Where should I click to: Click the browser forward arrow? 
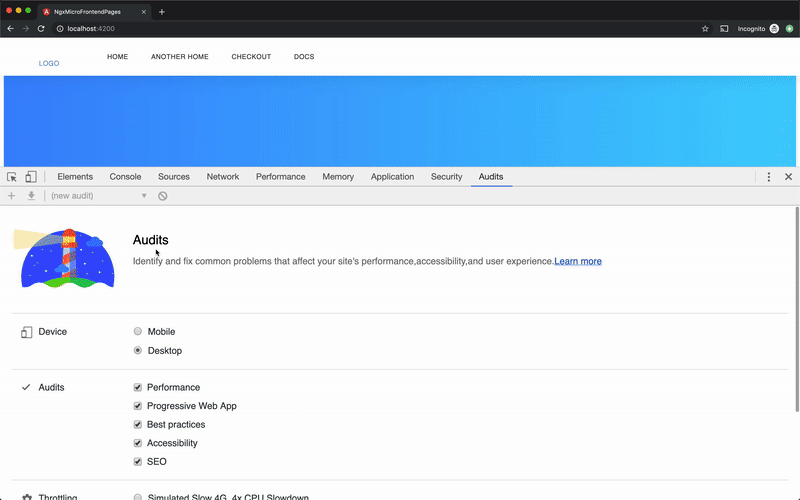[26, 29]
